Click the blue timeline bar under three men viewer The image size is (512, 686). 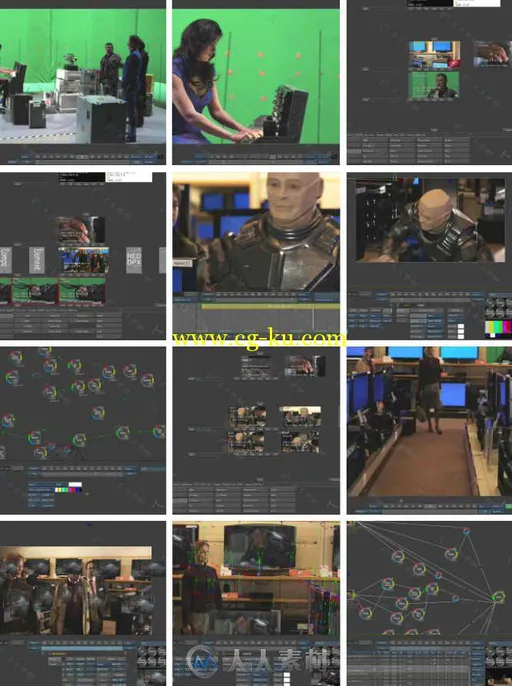[82, 648]
